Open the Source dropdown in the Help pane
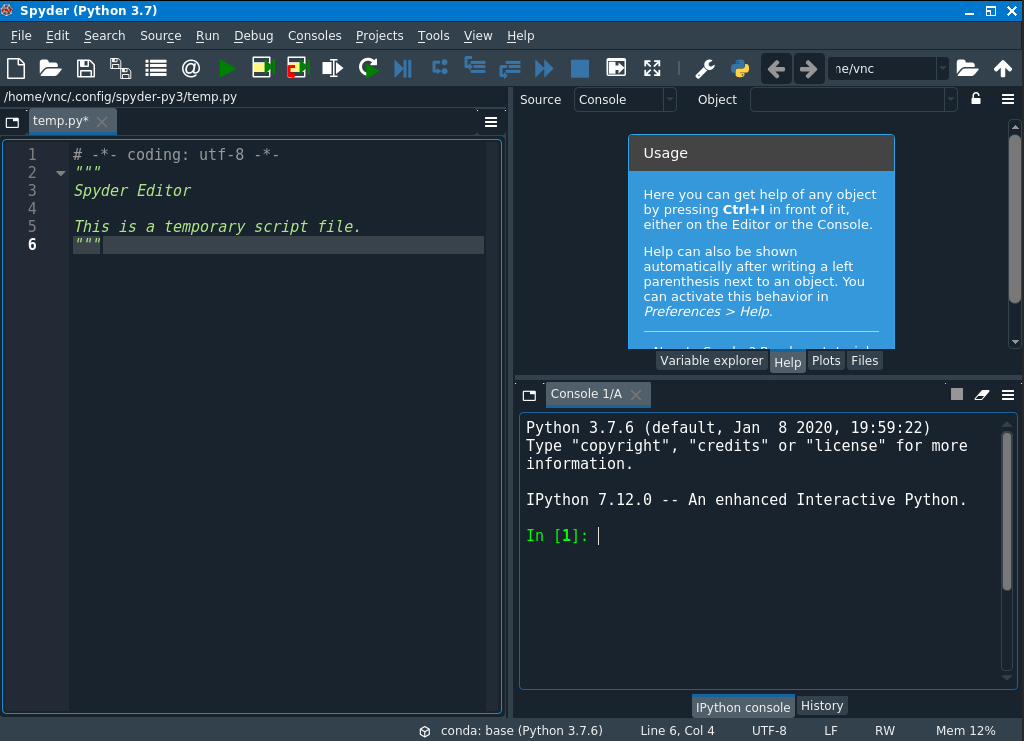Screen dimensions: 1024x741 pos(625,99)
